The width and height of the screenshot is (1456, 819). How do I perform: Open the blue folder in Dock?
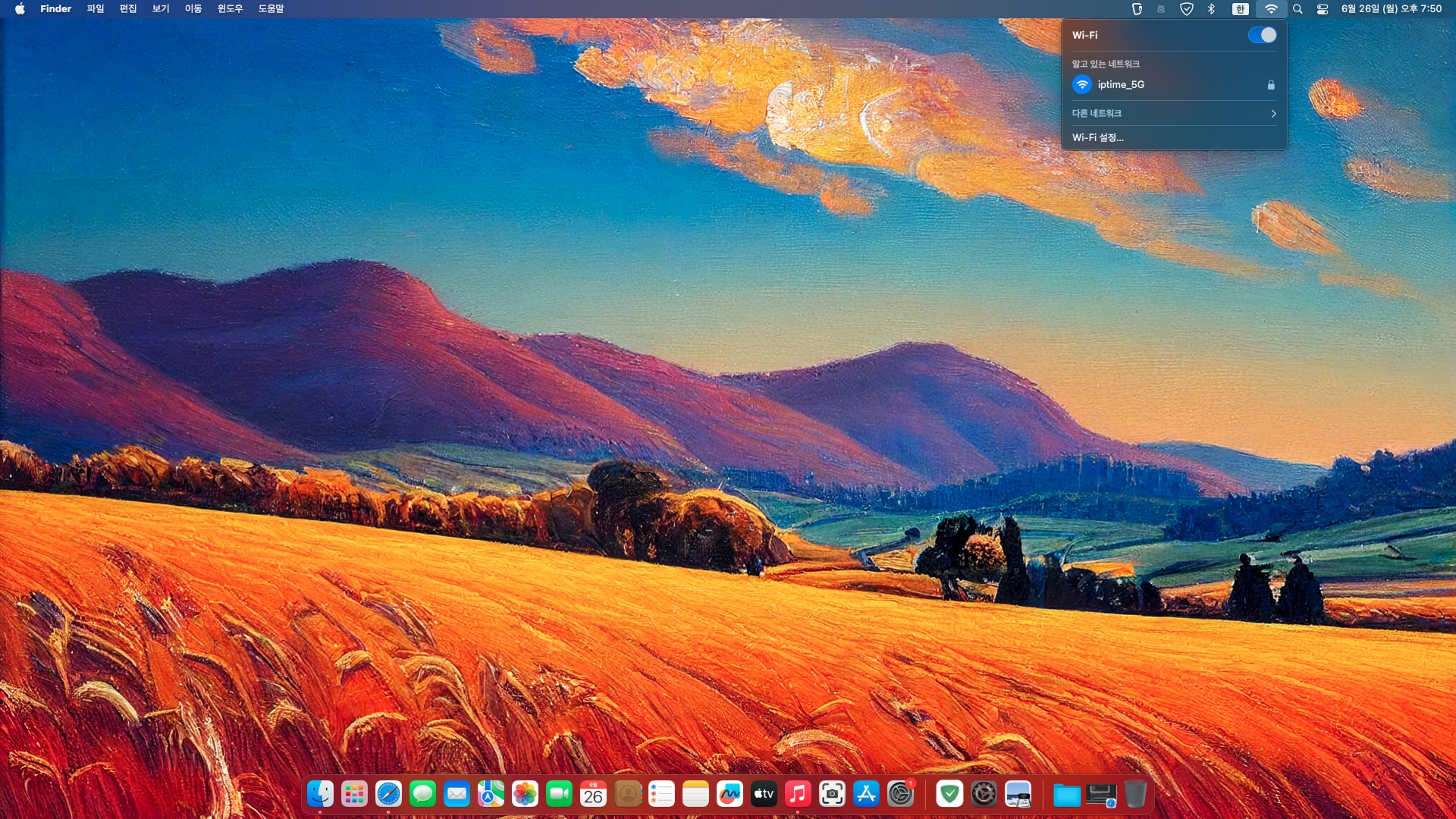[1067, 795]
